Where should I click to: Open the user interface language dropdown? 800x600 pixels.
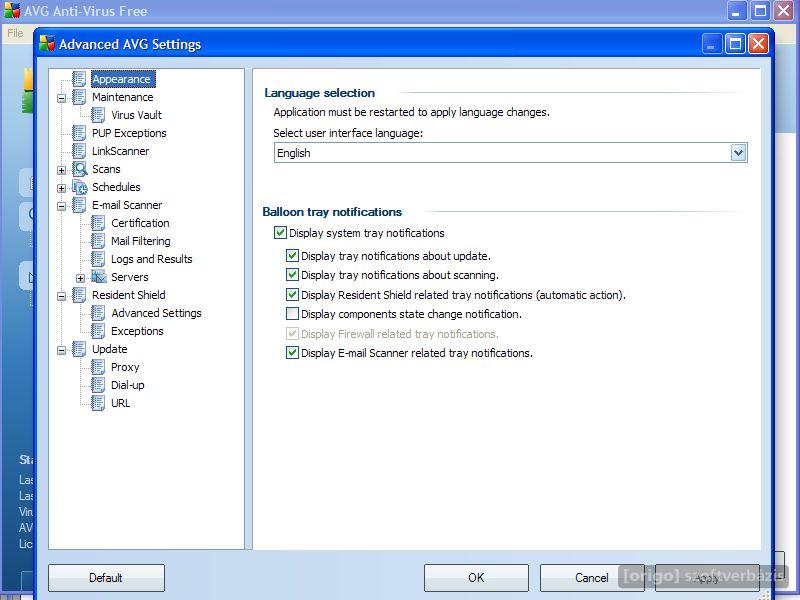pyautogui.click(x=738, y=153)
